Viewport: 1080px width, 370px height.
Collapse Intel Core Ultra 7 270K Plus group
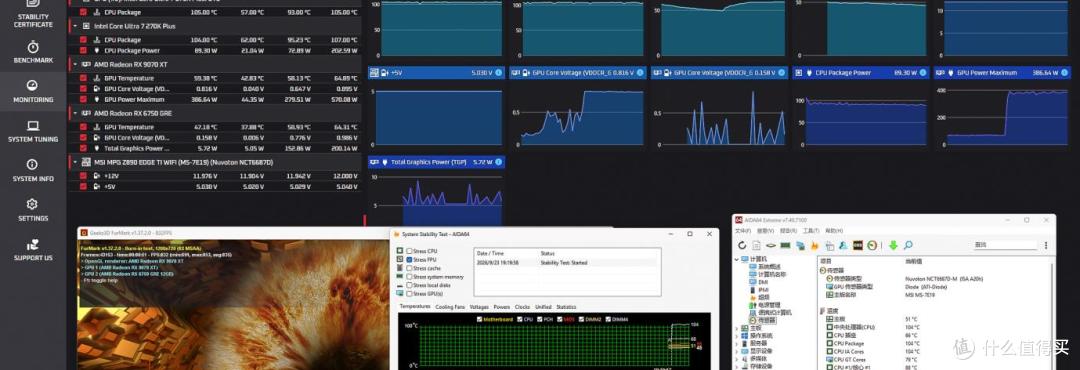(x=75, y=26)
